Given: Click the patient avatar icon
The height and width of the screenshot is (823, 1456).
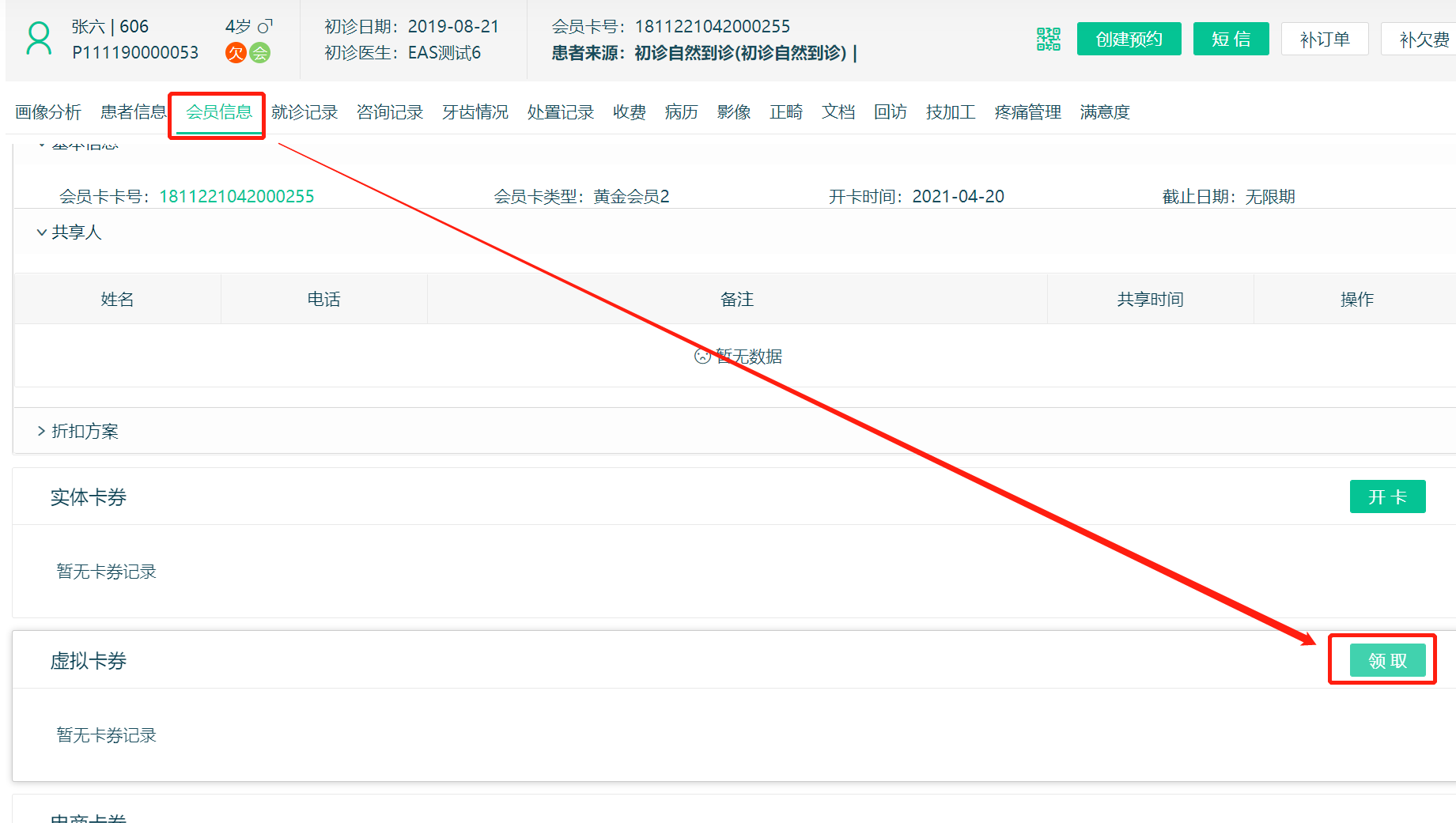Looking at the screenshot, I should click(39, 39).
